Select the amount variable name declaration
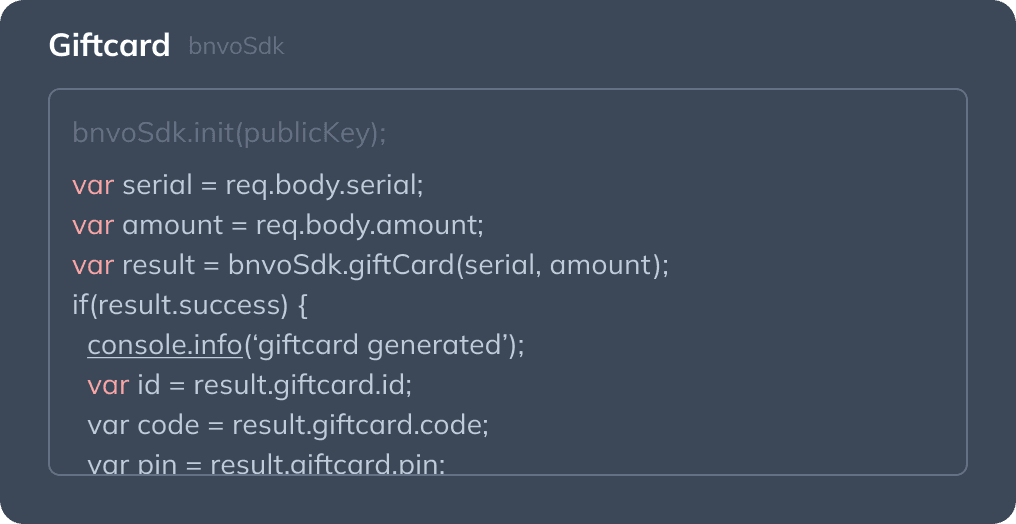Viewport: 1016px width, 524px height. click(172, 225)
